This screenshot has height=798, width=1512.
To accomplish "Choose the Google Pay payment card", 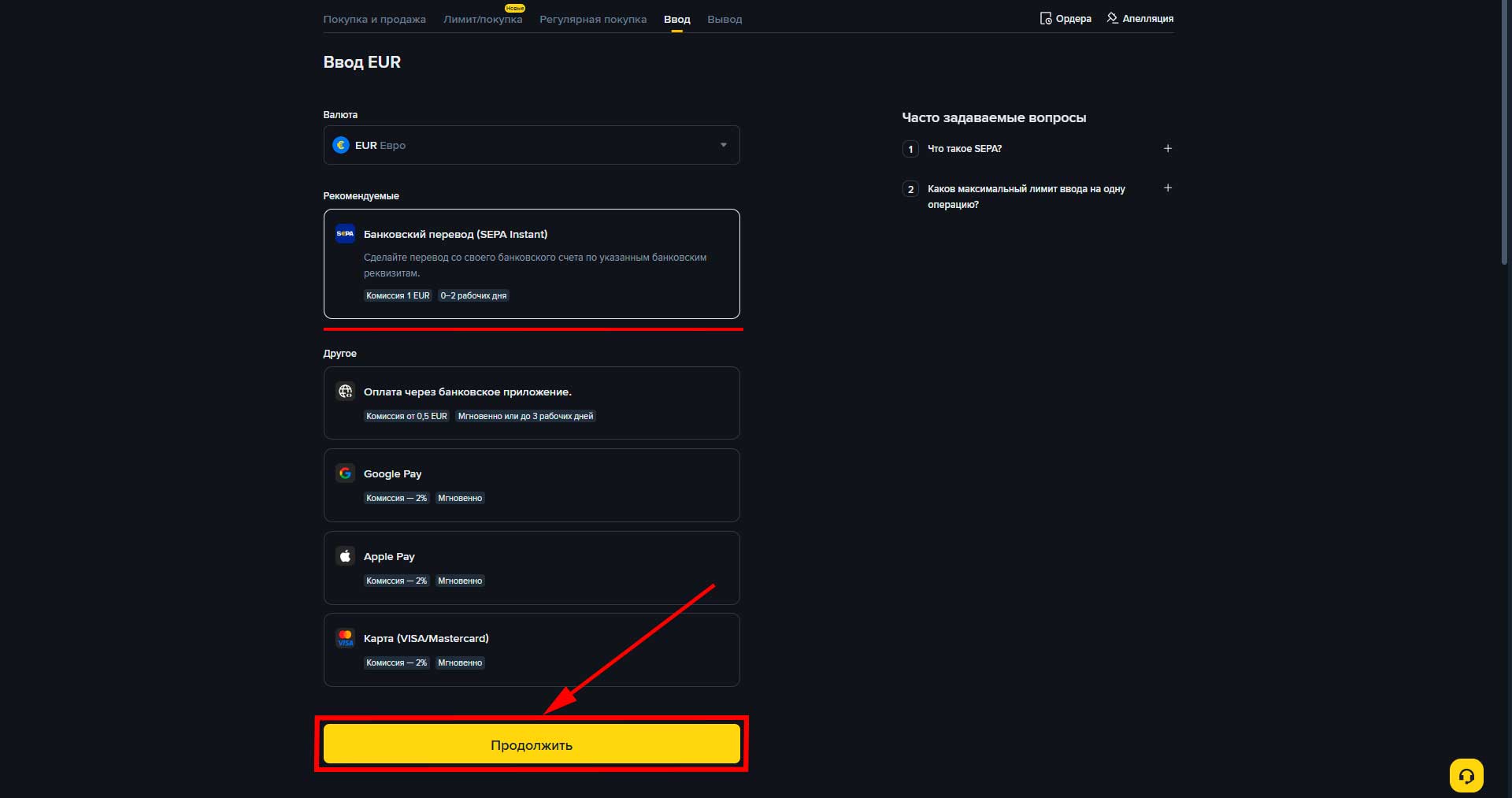I will [532, 485].
